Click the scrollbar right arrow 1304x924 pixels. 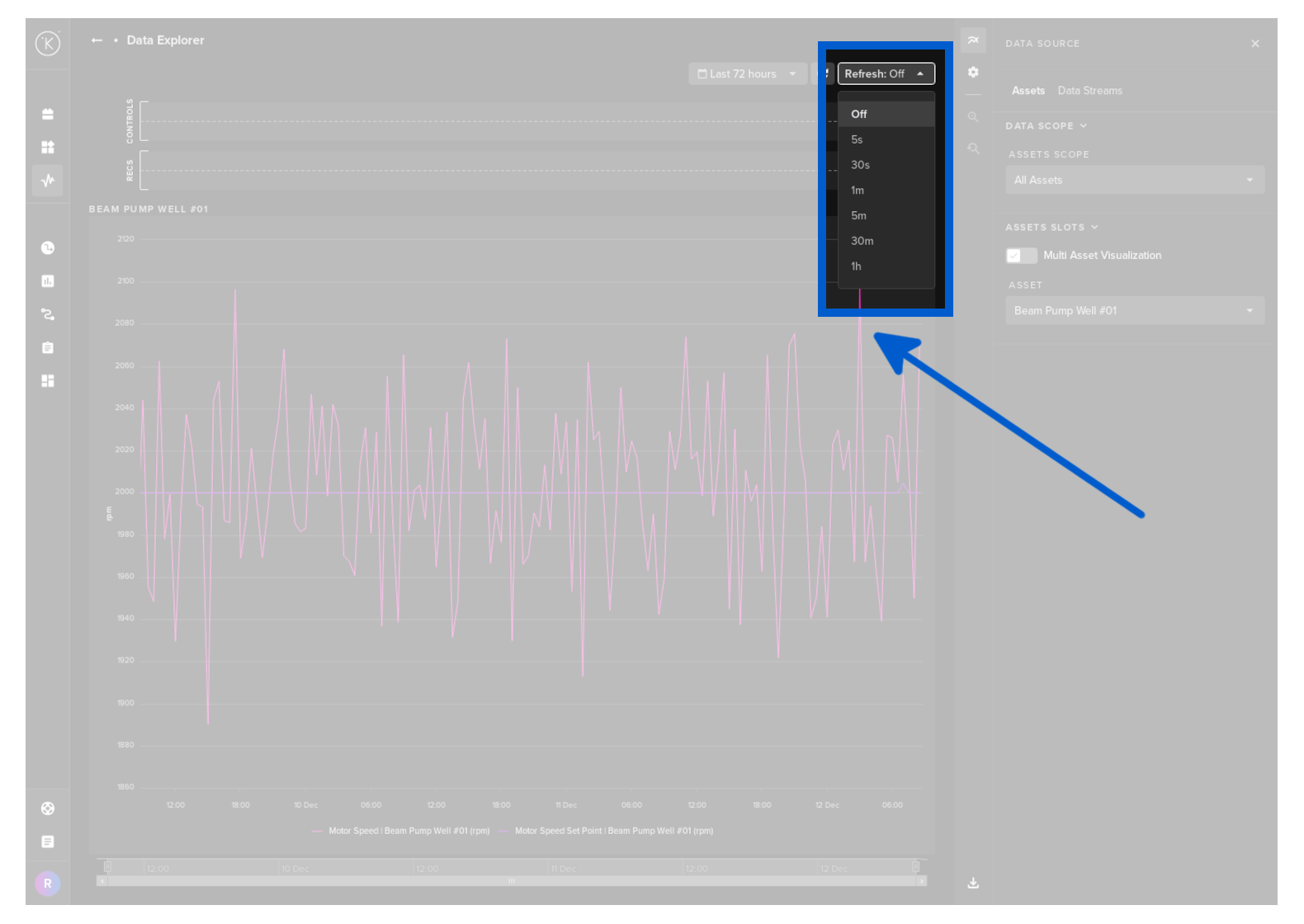[x=922, y=881]
